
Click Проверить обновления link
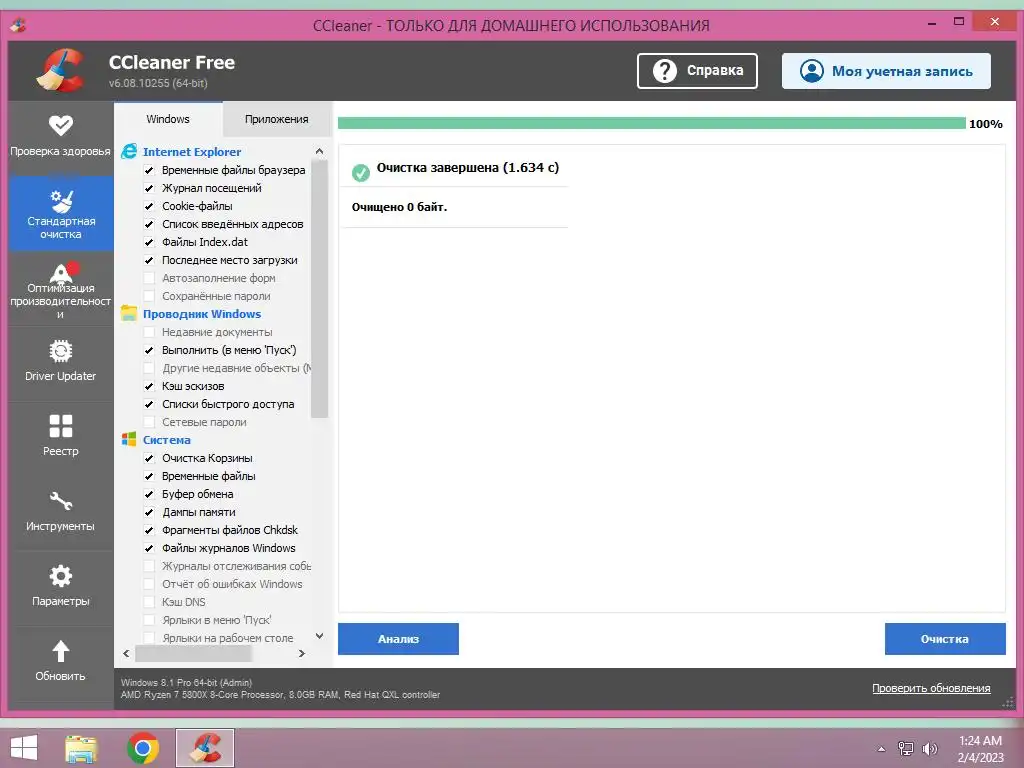931,688
